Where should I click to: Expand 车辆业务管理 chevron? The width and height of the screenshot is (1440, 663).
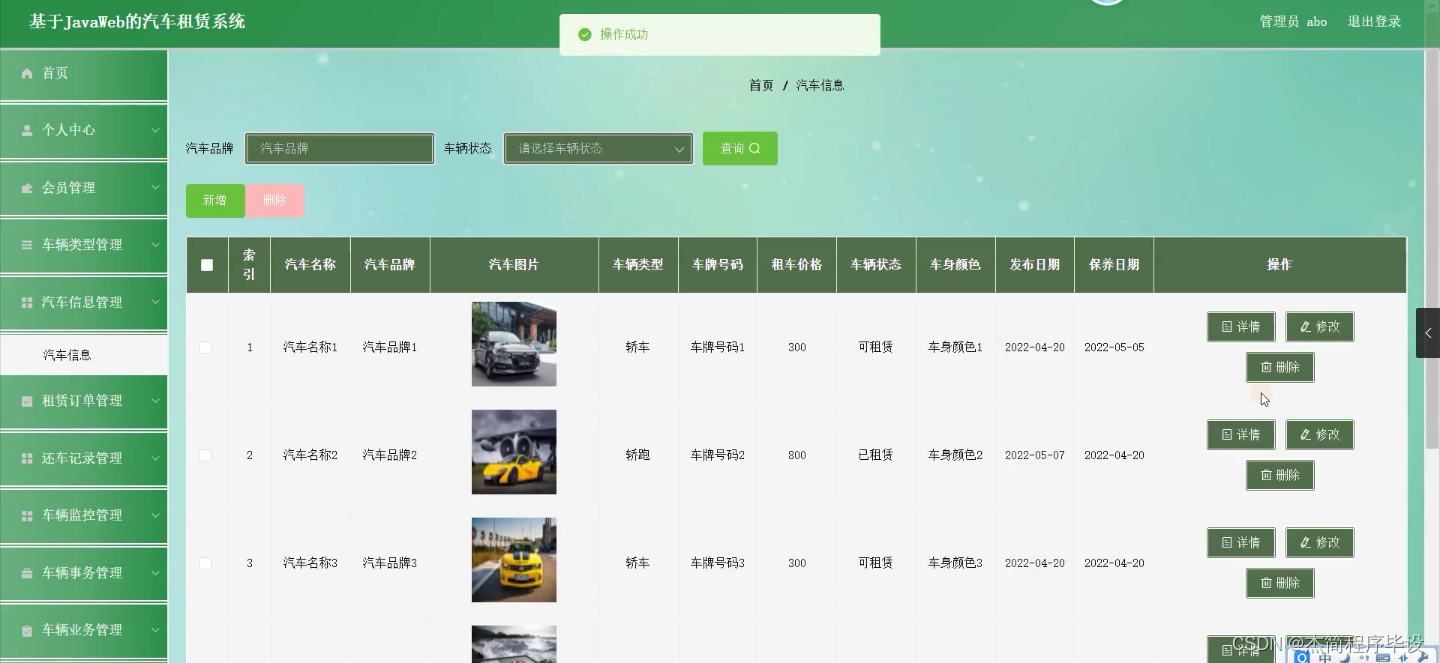tap(155, 631)
